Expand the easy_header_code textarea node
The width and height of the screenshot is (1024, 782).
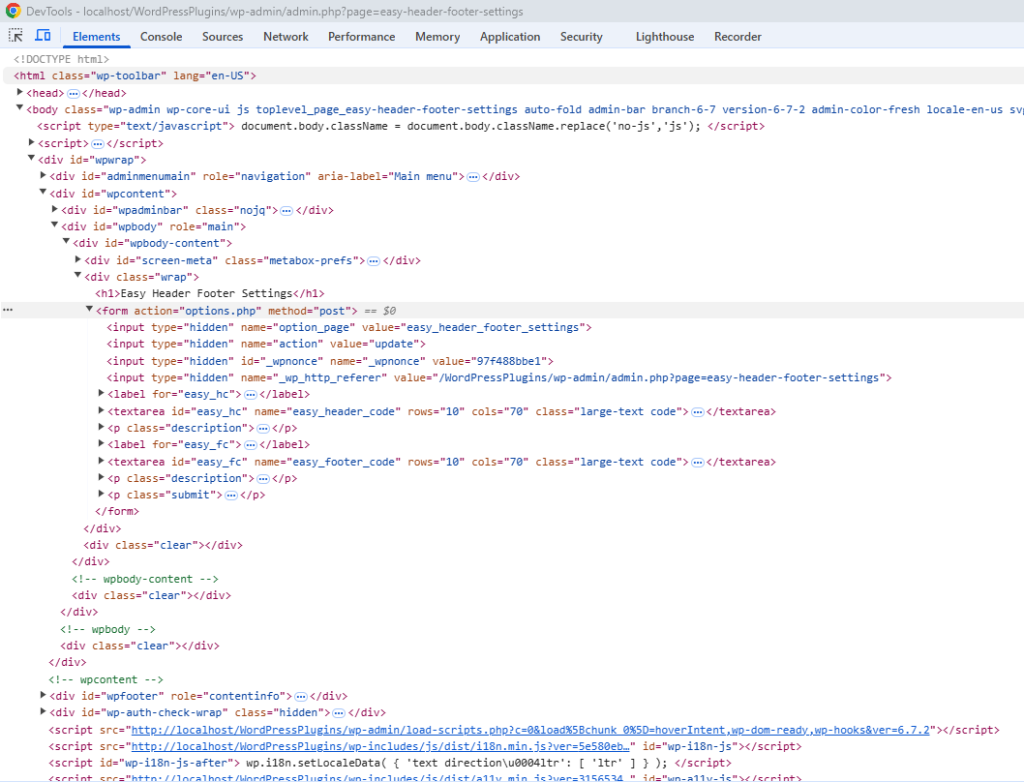point(101,412)
